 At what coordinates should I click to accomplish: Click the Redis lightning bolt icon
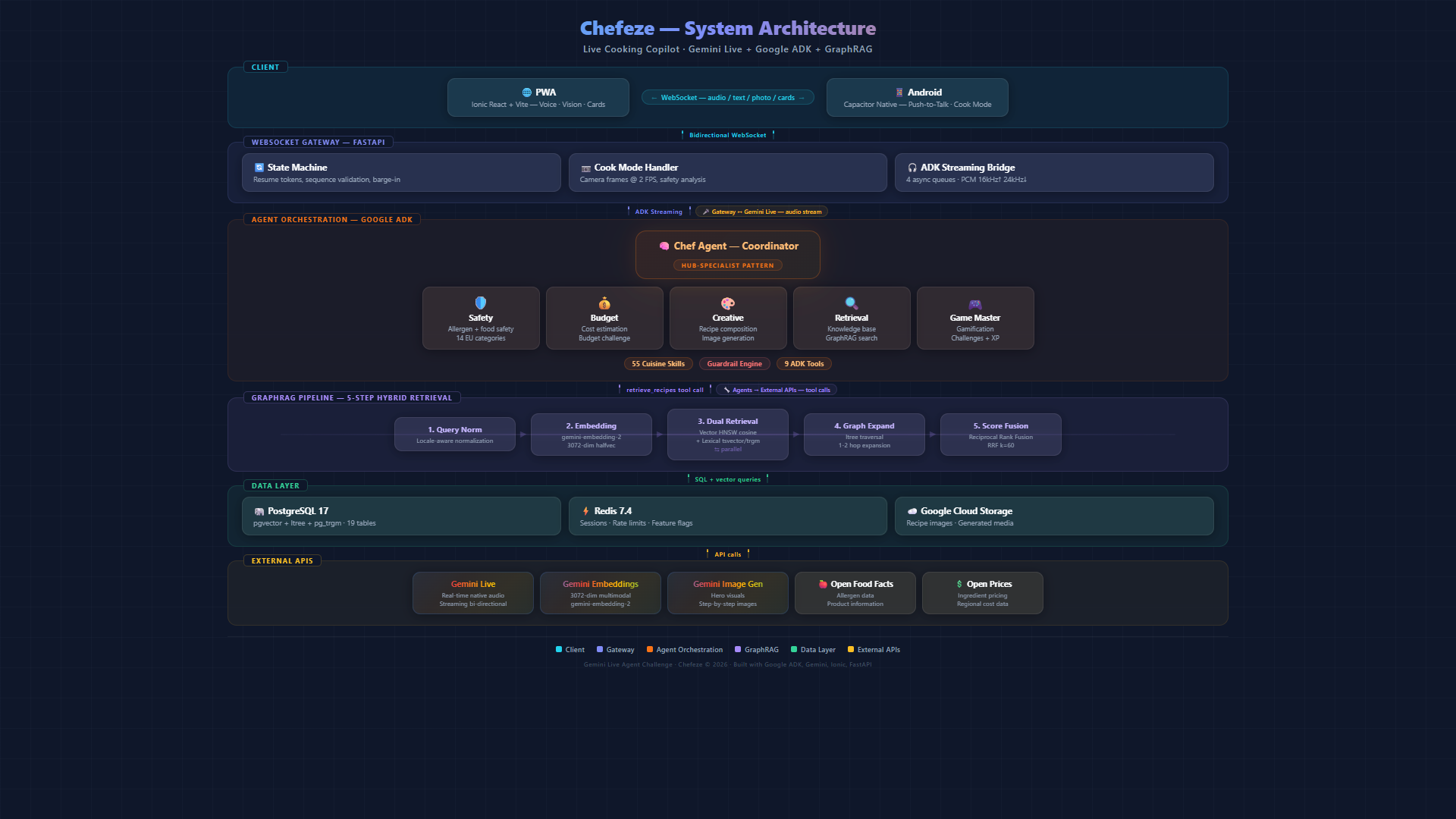tap(585, 511)
